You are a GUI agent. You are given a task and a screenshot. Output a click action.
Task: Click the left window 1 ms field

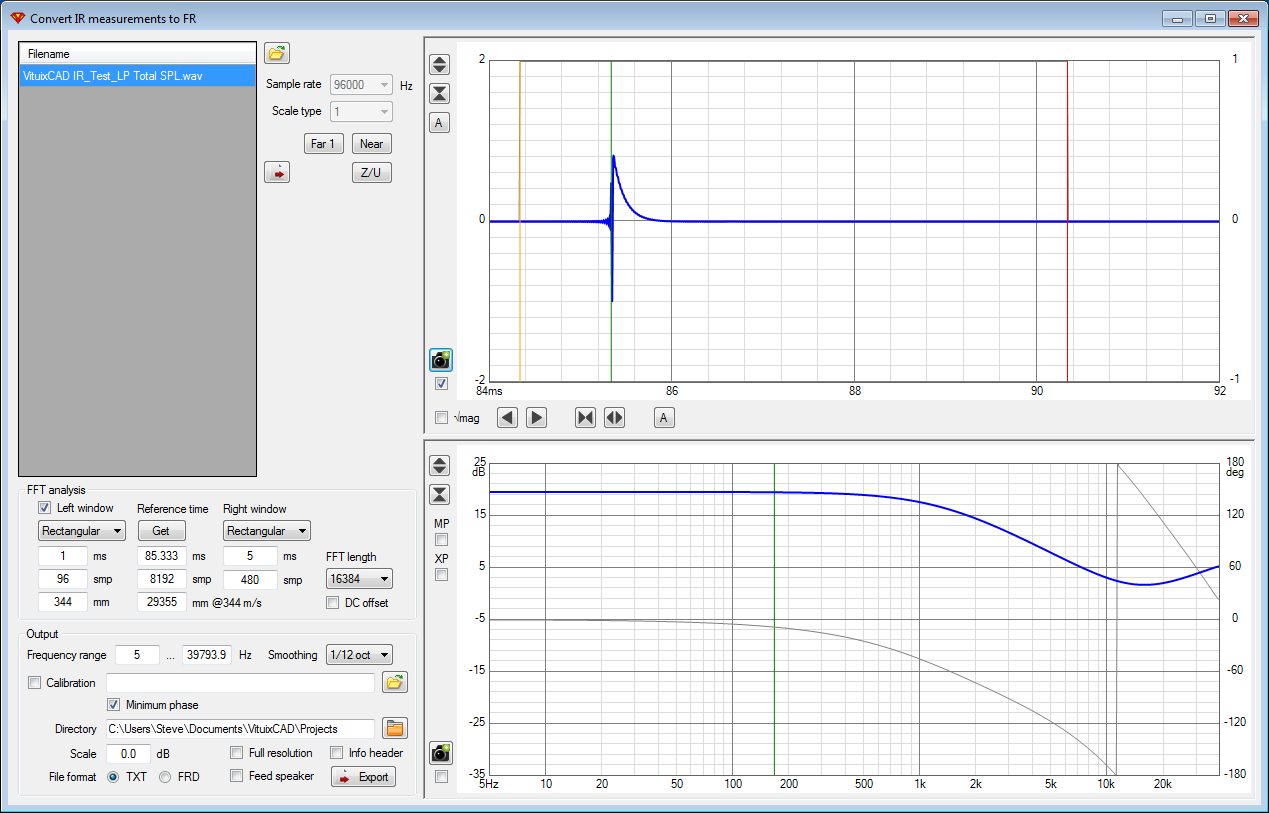tap(62, 555)
